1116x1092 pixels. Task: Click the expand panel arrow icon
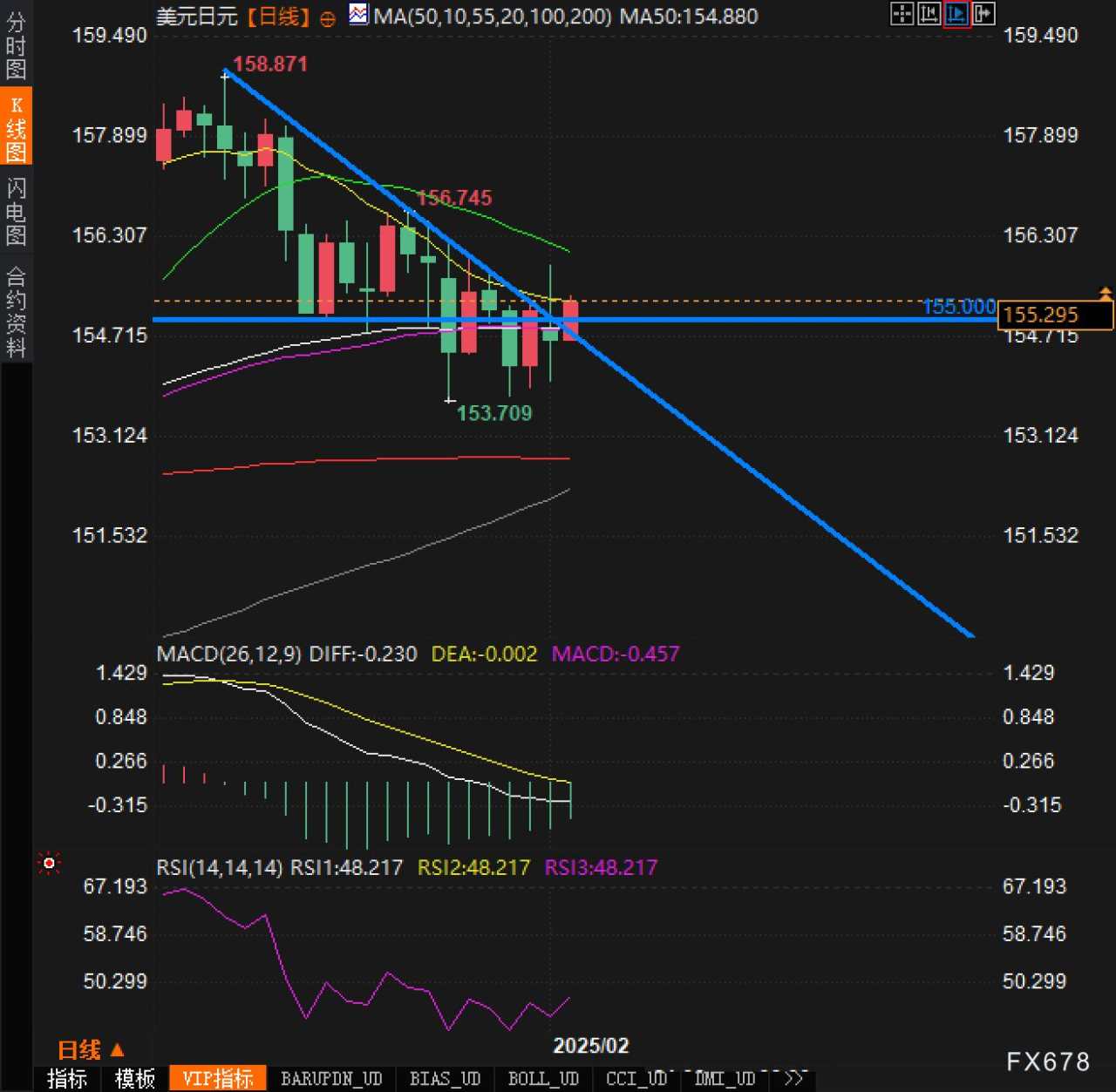983,13
